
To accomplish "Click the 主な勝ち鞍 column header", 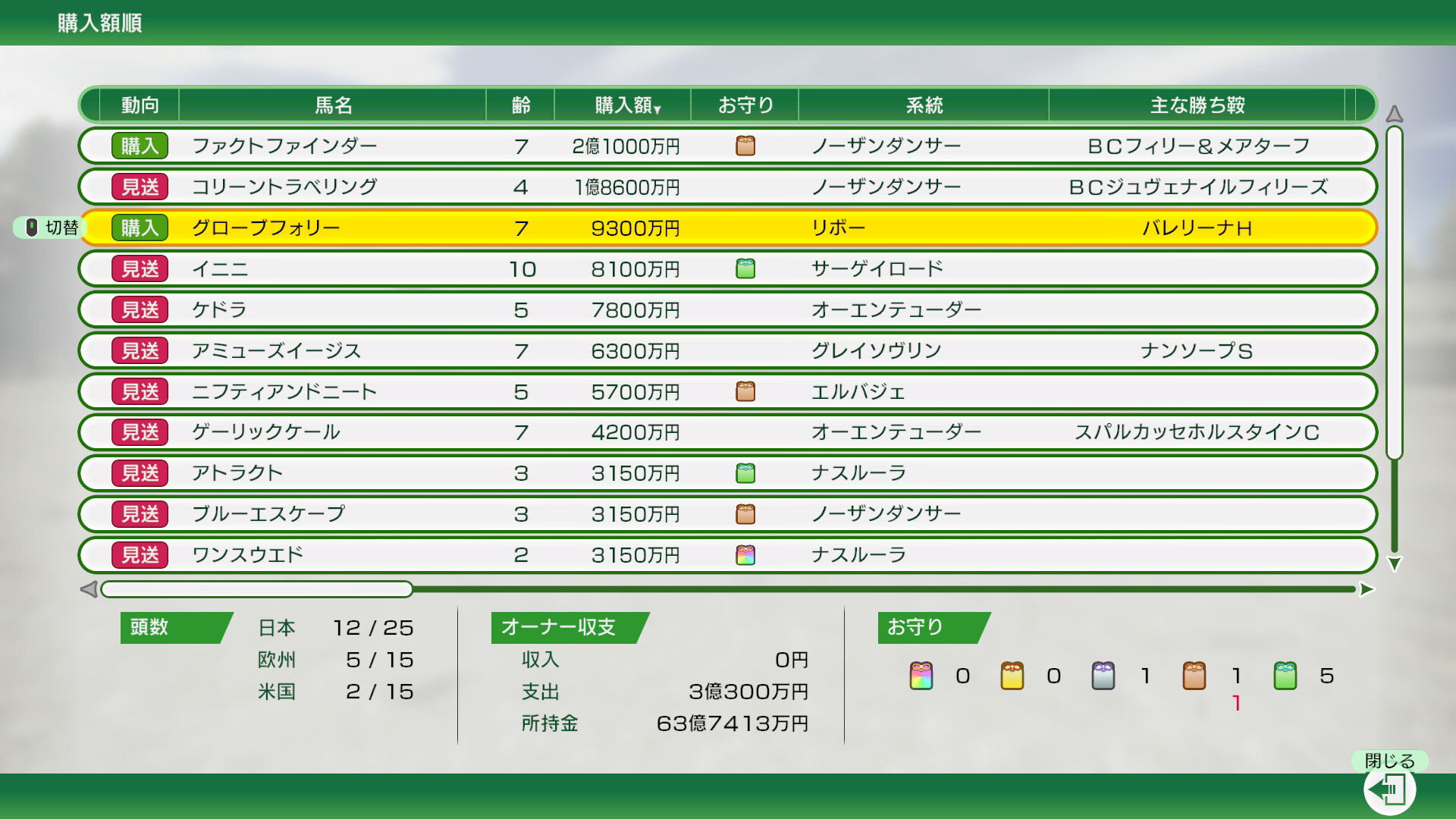I will point(1197,105).
